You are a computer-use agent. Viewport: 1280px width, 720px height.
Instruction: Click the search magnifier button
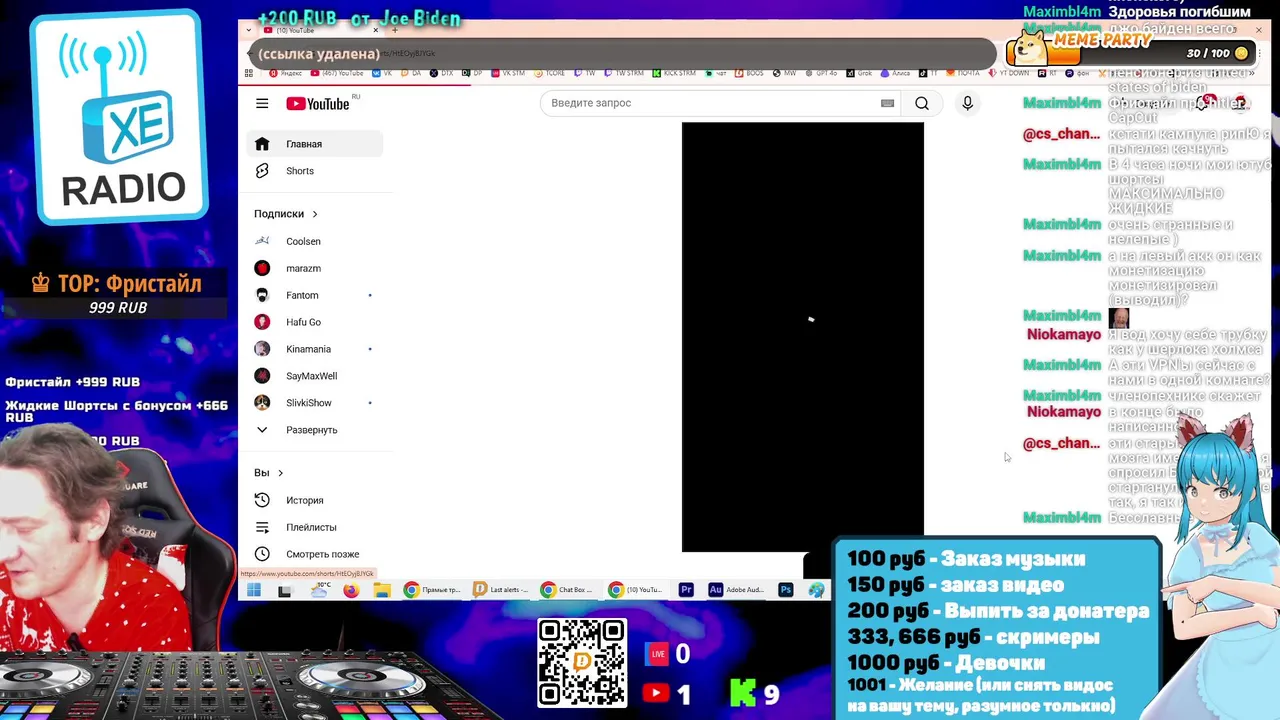click(x=922, y=103)
